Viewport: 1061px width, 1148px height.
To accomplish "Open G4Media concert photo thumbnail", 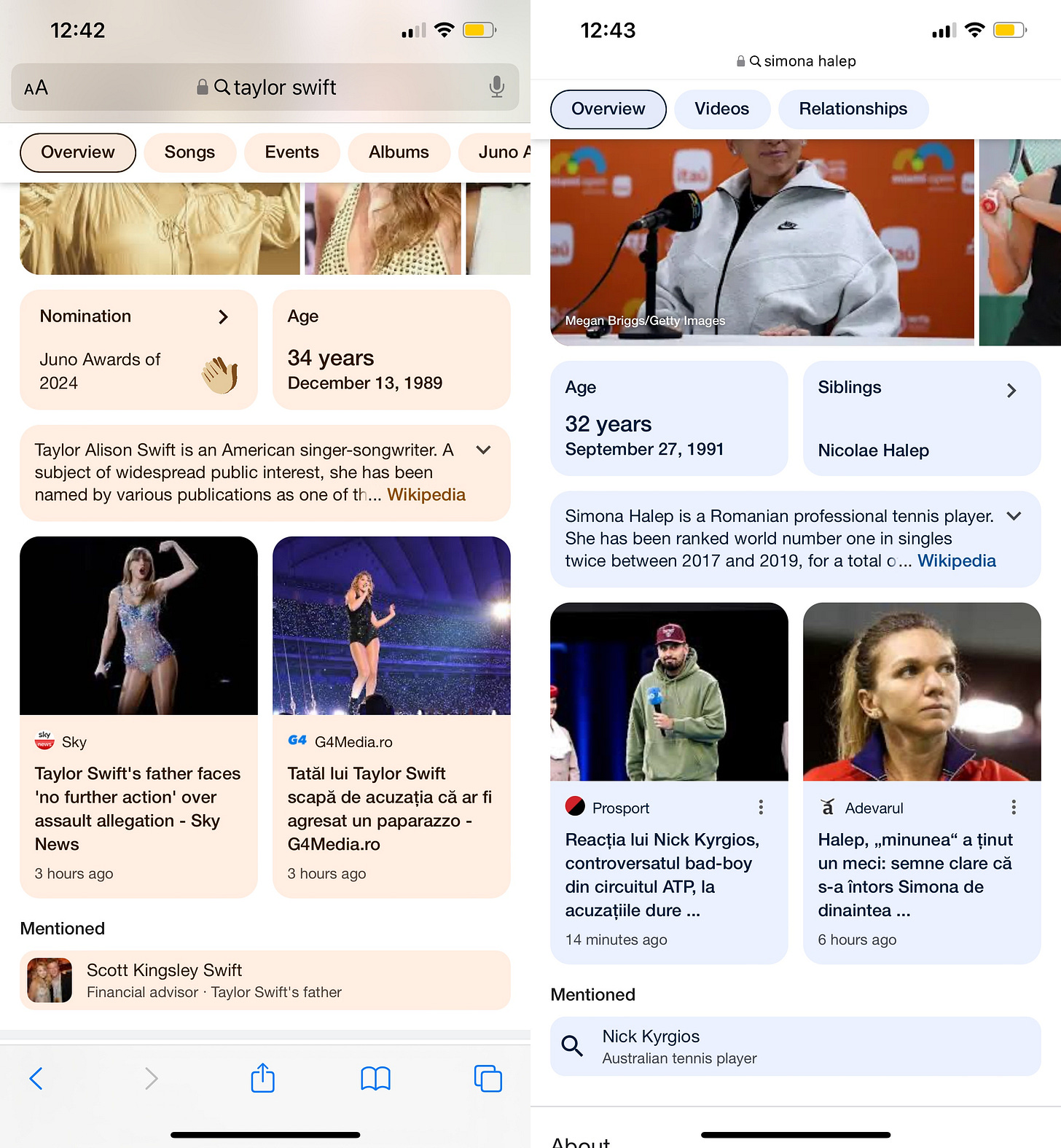I will pos(391,625).
